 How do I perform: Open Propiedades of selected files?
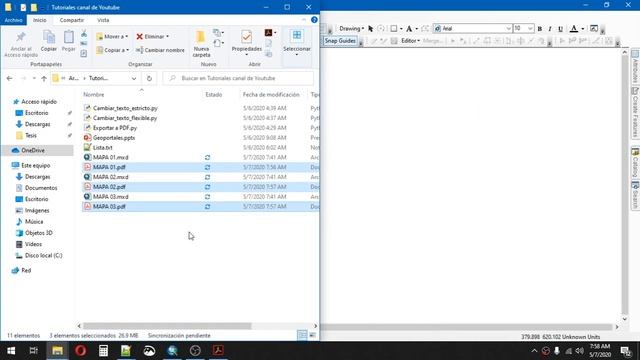click(247, 42)
